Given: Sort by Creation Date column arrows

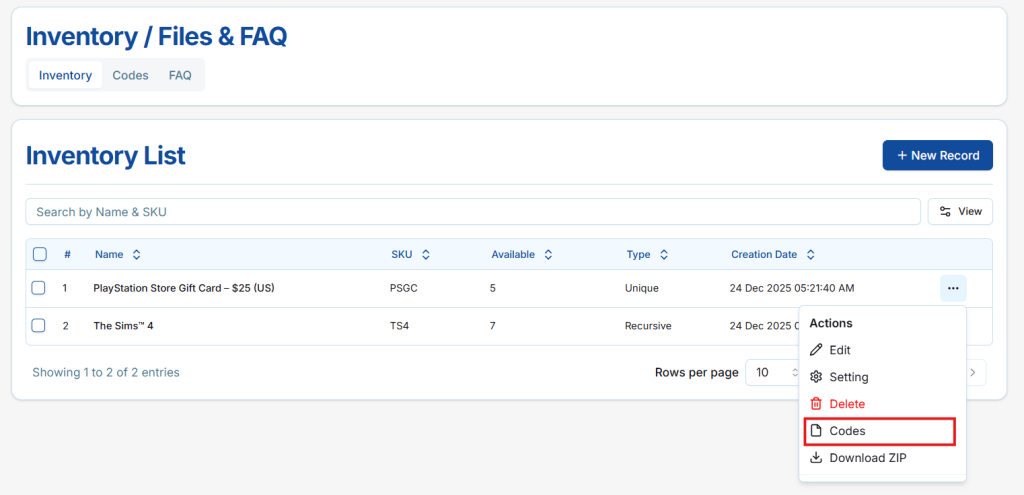Looking at the screenshot, I should point(811,255).
